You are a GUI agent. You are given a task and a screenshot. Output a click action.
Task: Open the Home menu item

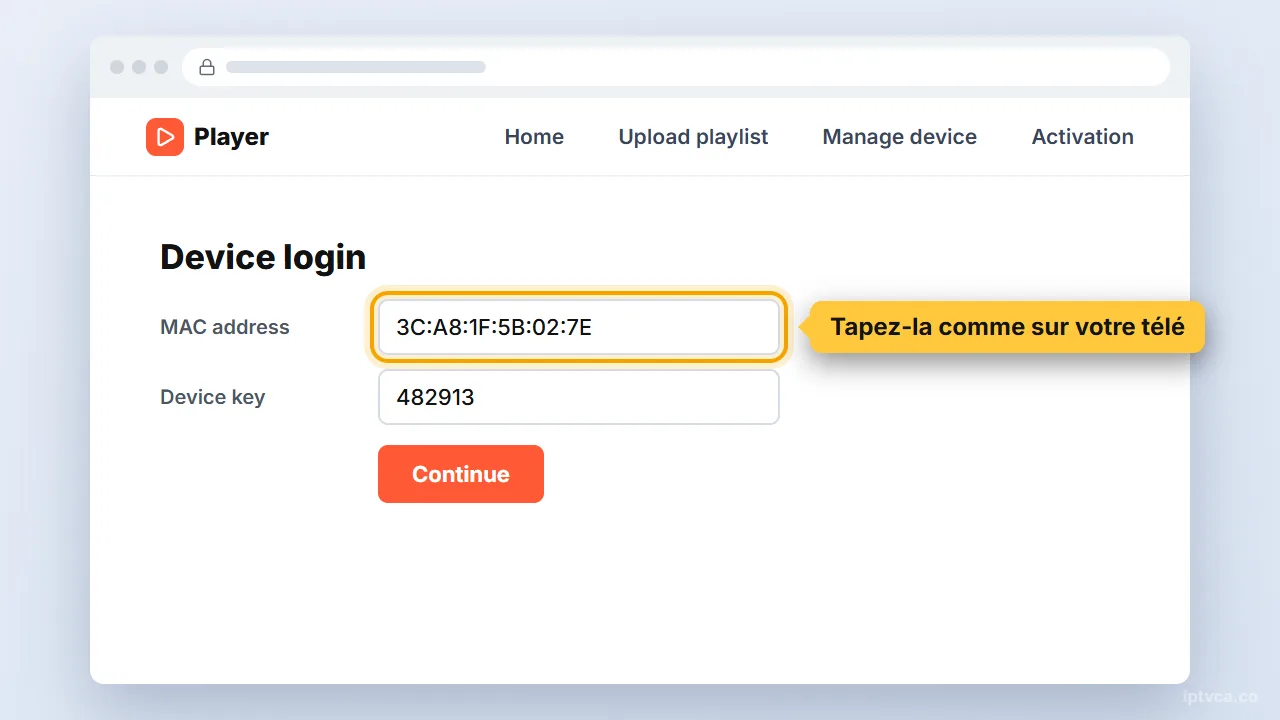(534, 137)
